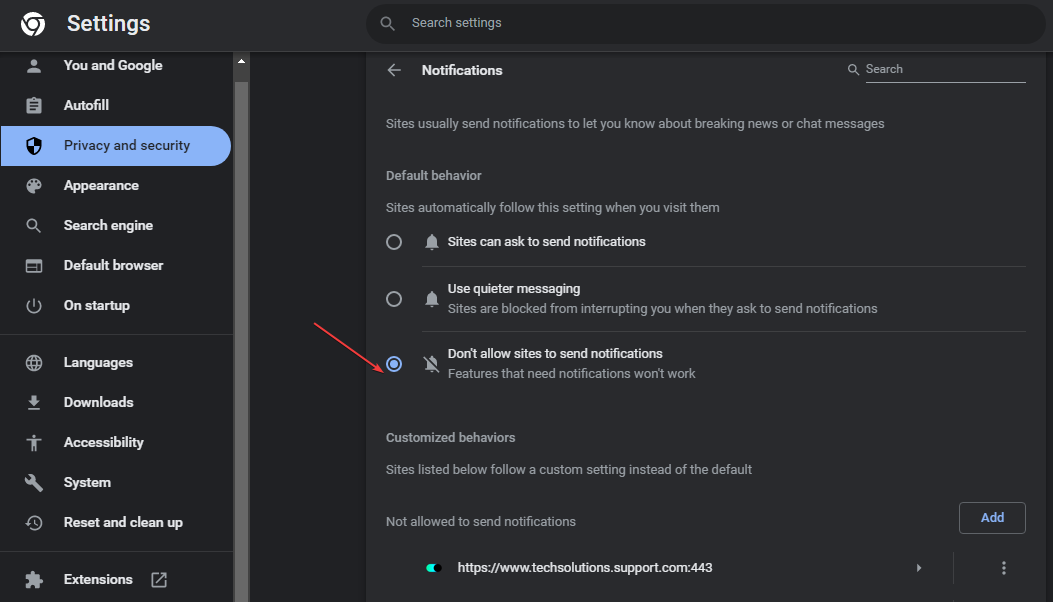Expand techsolutions.support.com site details arrow
This screenshot has height=602, width=1053.
click(919, 568)
